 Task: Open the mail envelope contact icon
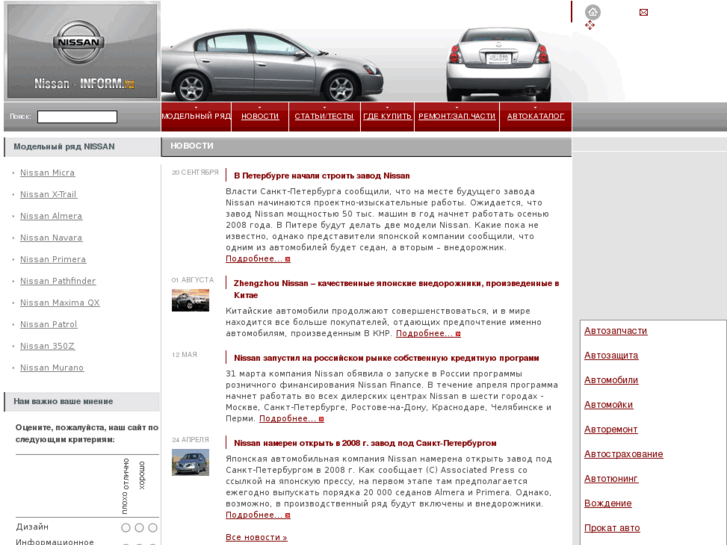[x=643, y=13]
